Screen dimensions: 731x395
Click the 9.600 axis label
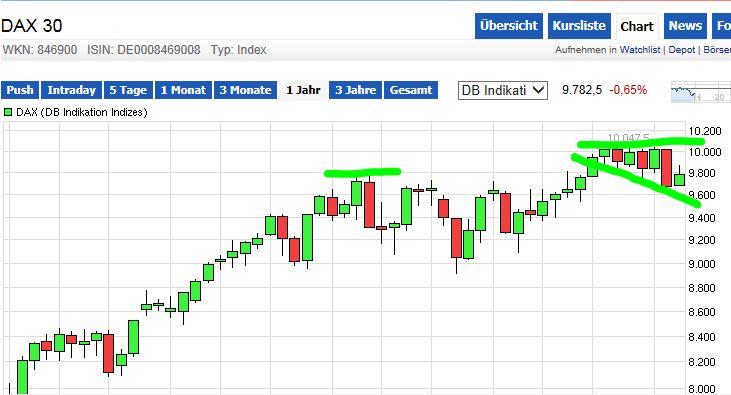[x=702, y=195]
